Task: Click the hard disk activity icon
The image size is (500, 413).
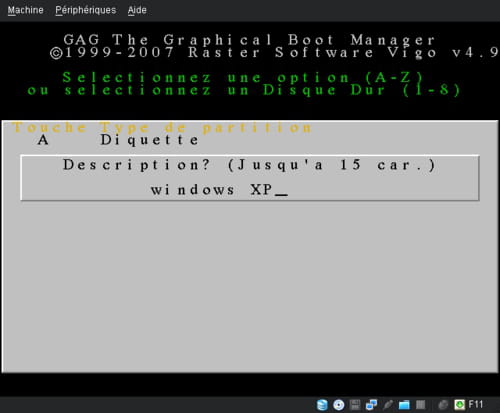Action: [x=322, y=405]
